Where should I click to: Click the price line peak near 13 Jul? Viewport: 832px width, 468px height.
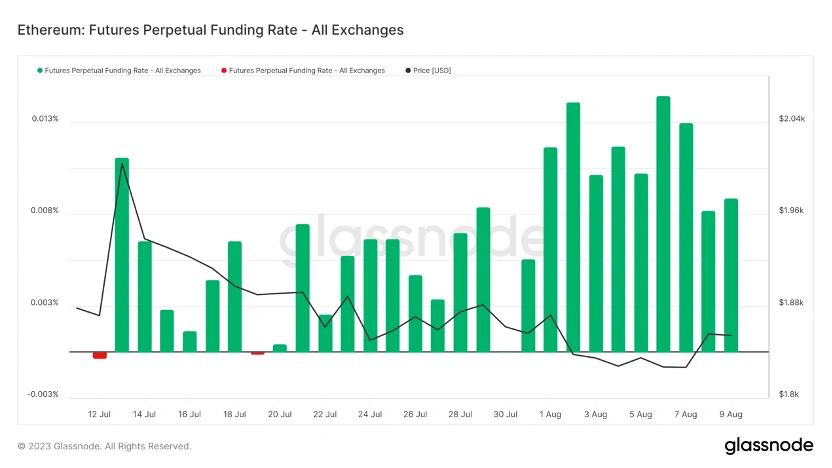[122, 164]
